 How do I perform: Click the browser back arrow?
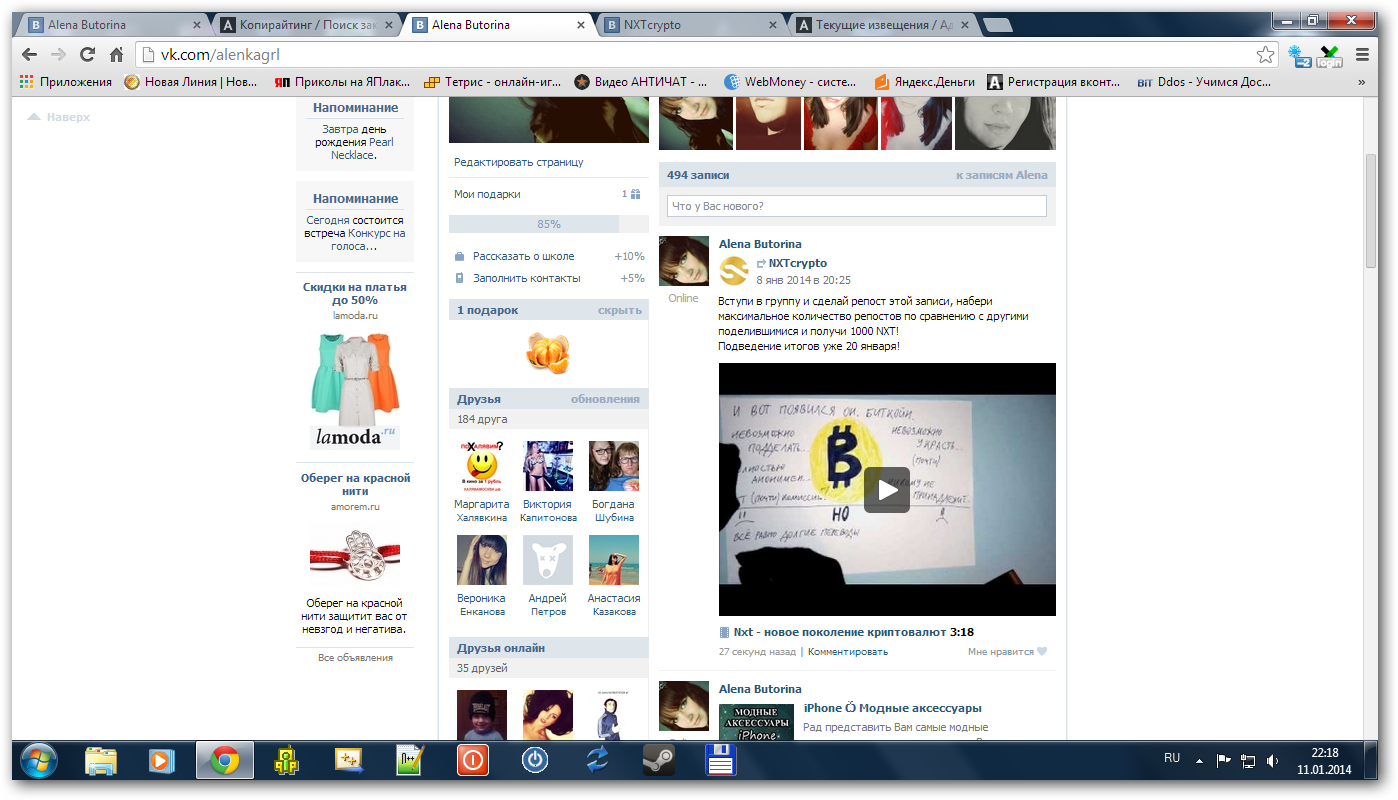31,55
